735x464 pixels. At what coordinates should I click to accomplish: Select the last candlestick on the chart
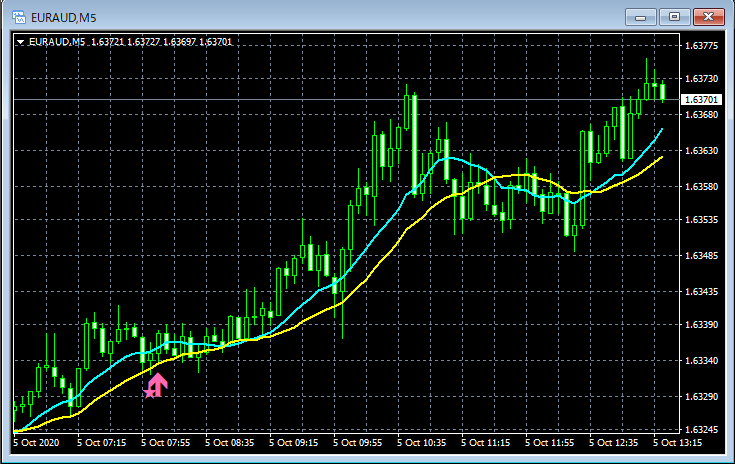662,91
